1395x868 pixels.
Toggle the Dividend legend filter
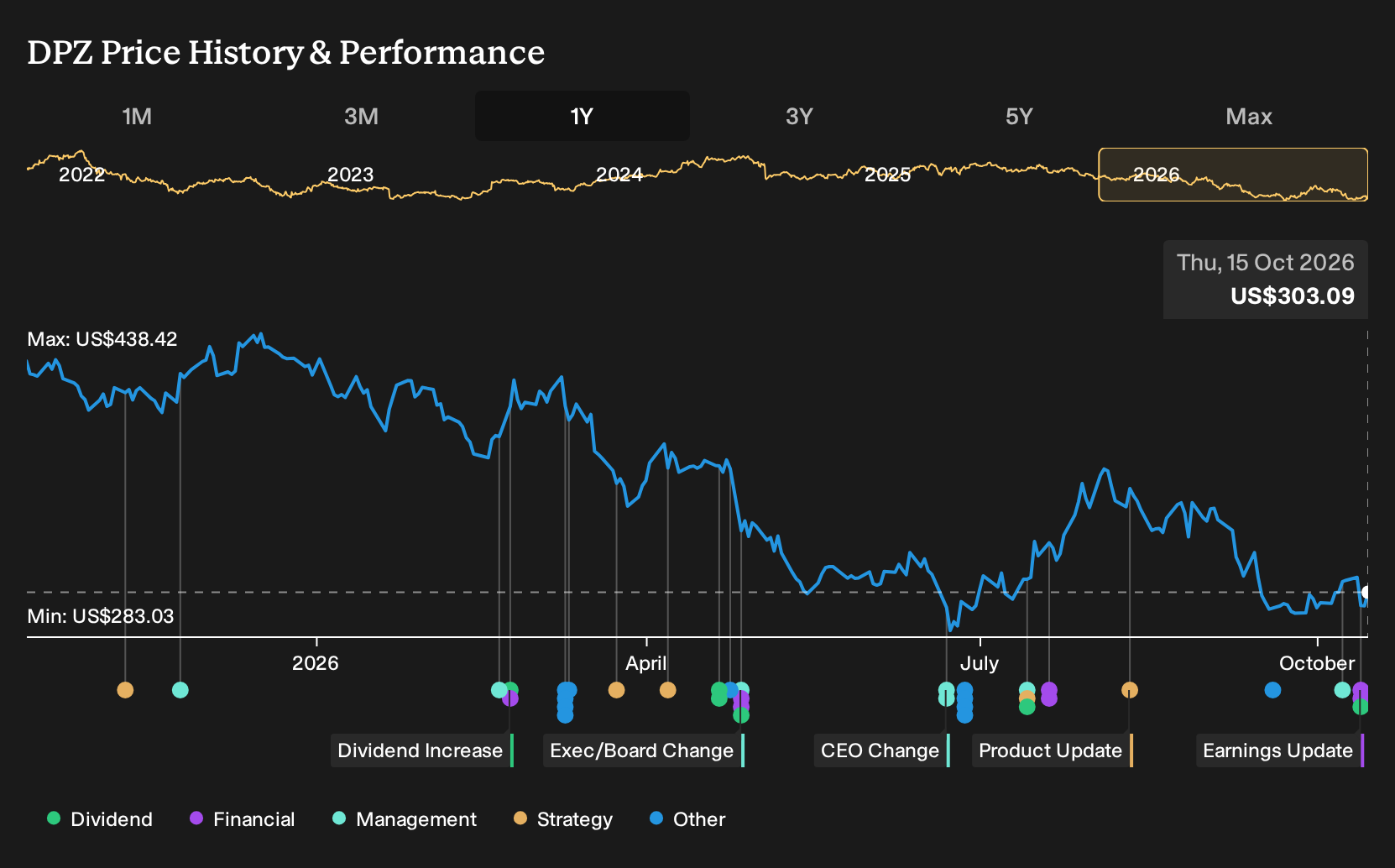[x=100, y=819]
